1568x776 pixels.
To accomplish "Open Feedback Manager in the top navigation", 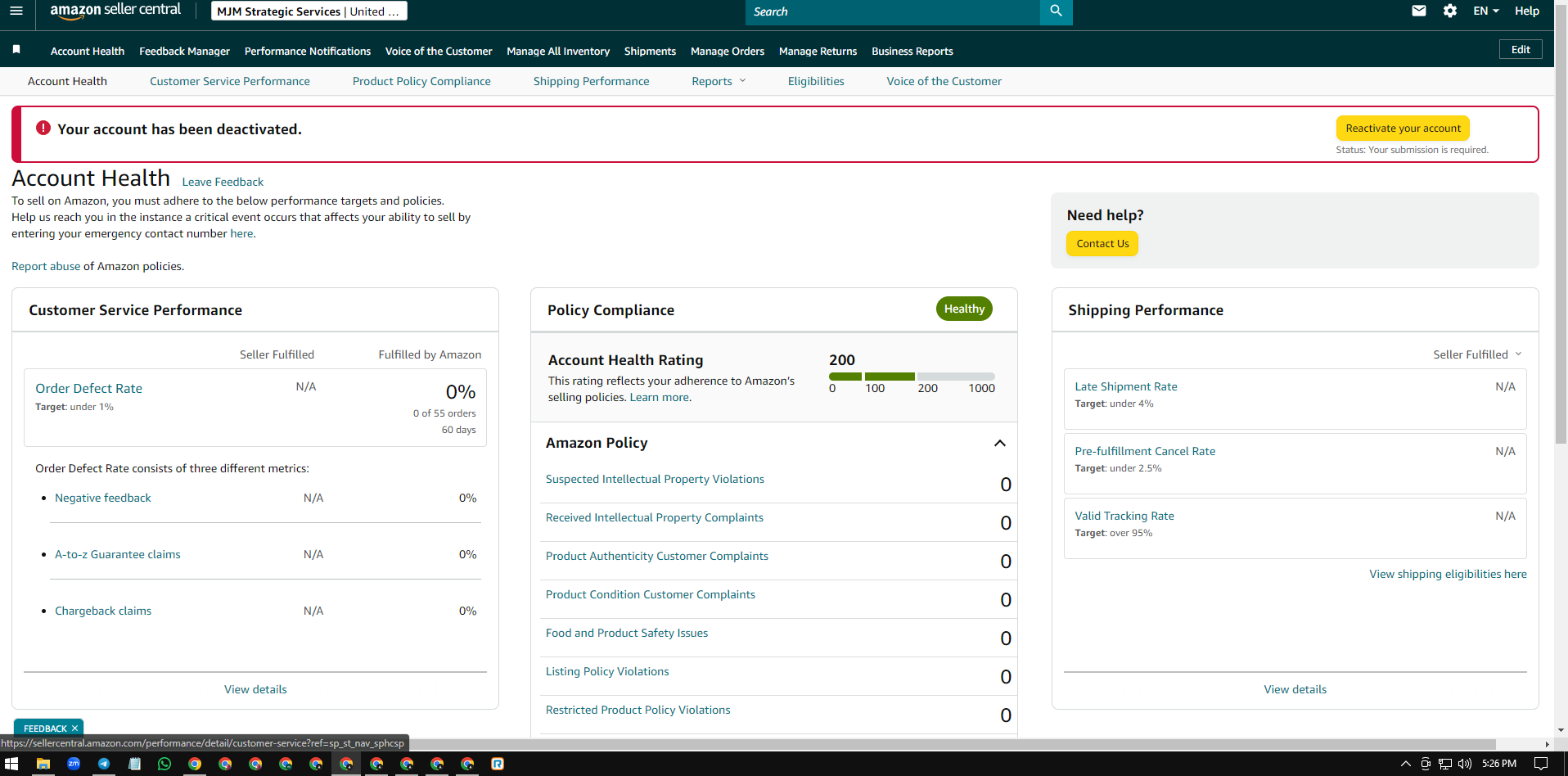I will (184, 51).
